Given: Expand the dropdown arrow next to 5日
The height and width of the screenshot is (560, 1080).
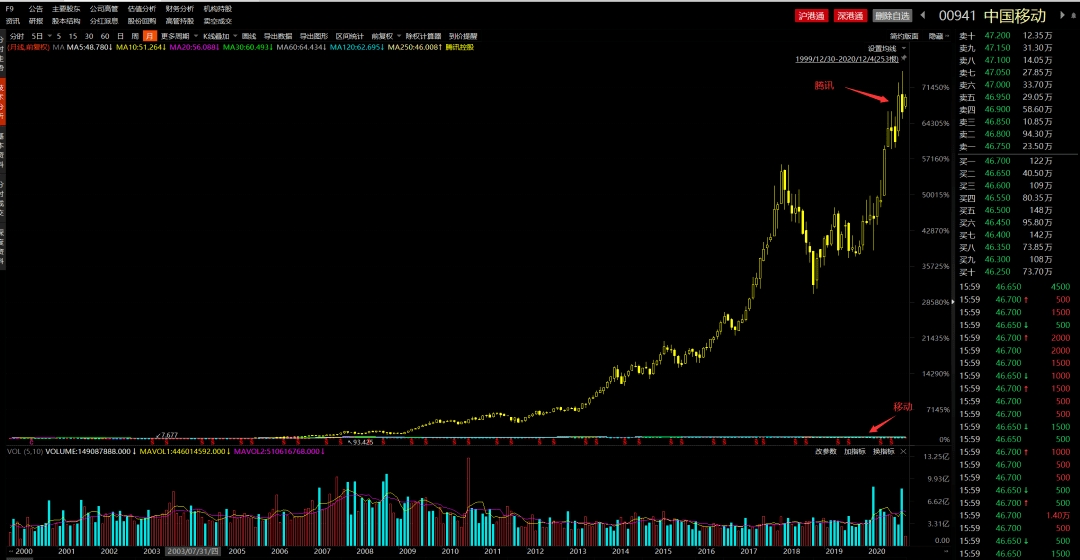Looking at the screenshot, I should [x=50, y=36].
